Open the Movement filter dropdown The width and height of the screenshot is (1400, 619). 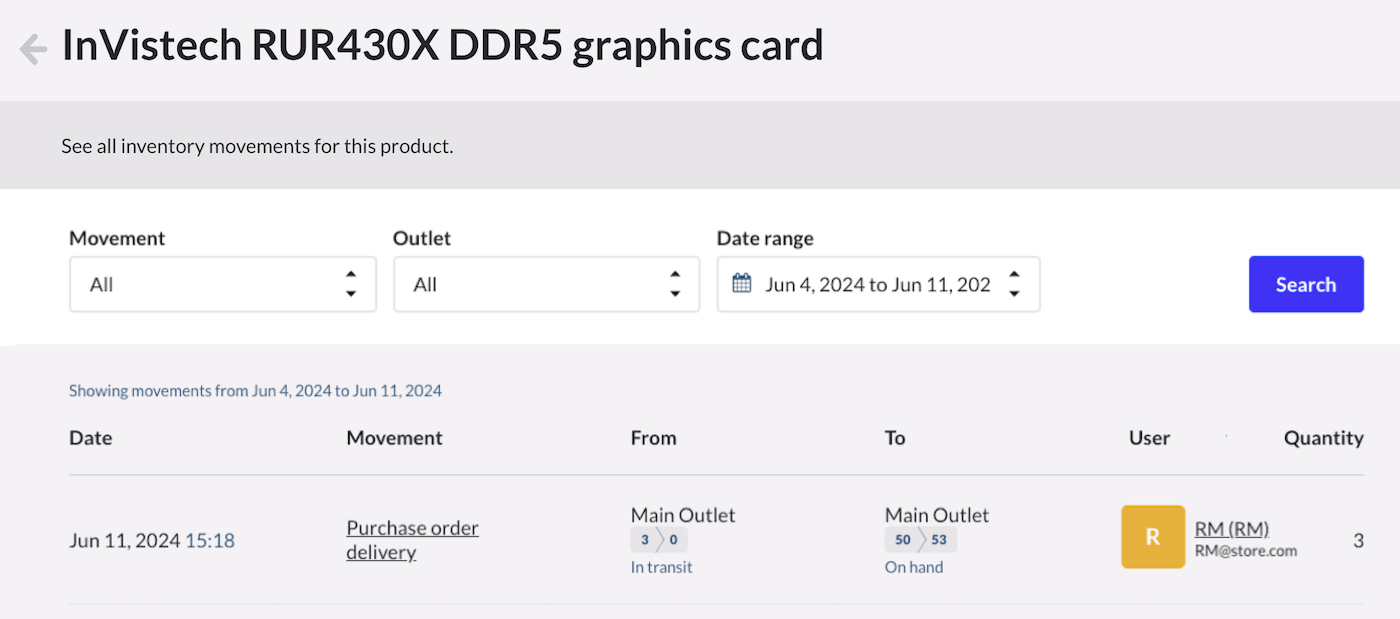(222, 285)
